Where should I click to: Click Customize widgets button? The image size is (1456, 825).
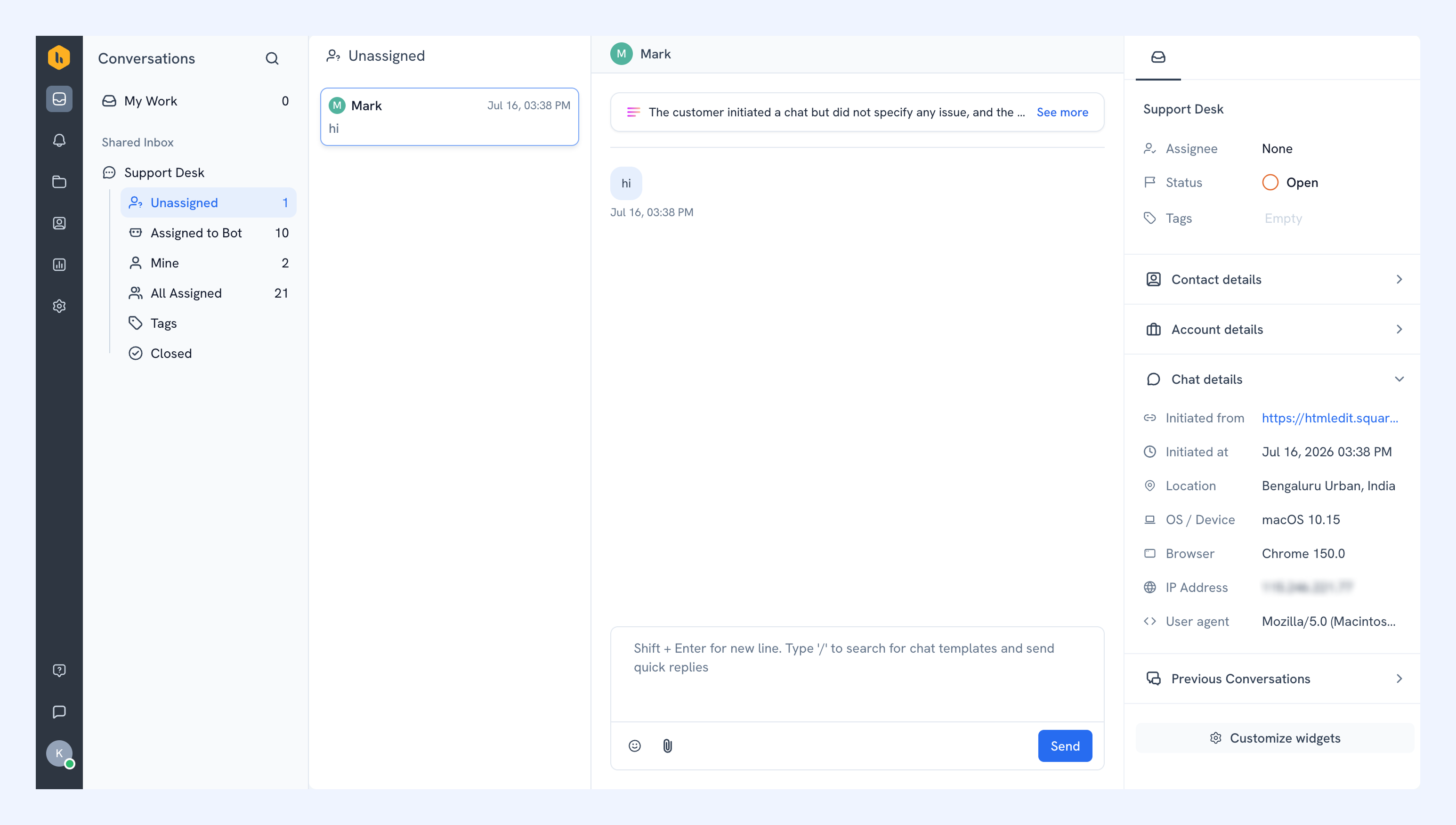[1275, 738]
